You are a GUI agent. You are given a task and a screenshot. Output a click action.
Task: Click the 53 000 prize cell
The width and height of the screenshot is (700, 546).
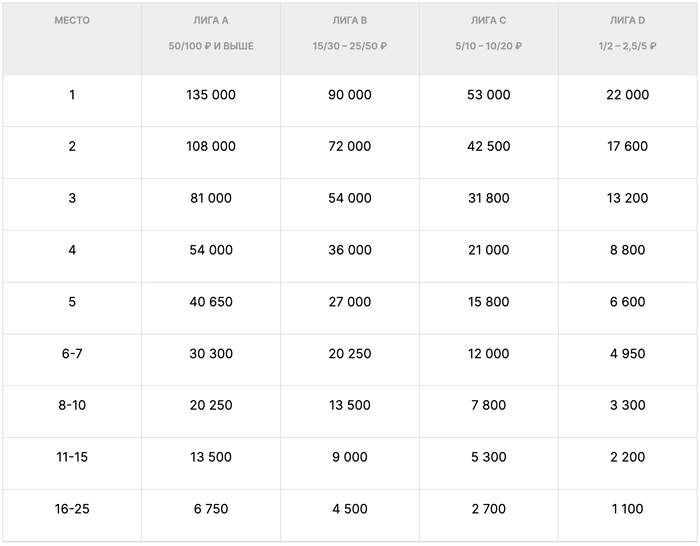click(x=489, y=95)
